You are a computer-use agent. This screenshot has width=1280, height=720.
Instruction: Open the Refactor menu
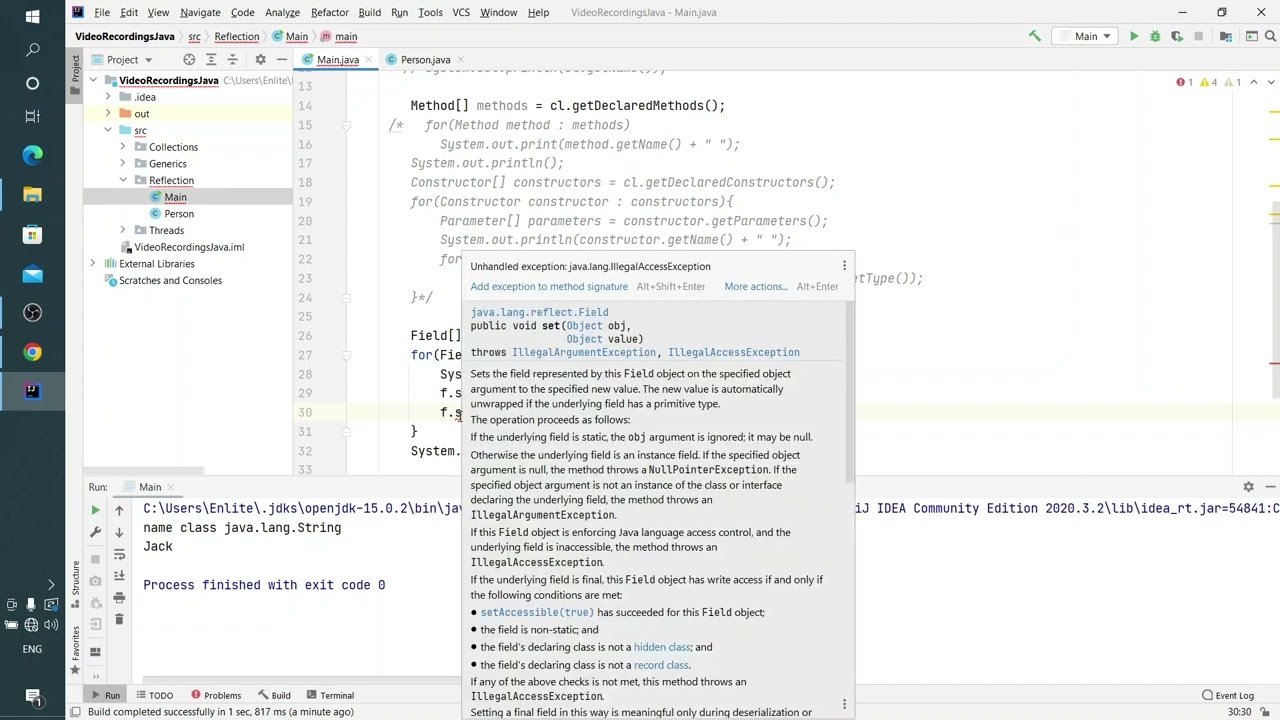point(329,12)
